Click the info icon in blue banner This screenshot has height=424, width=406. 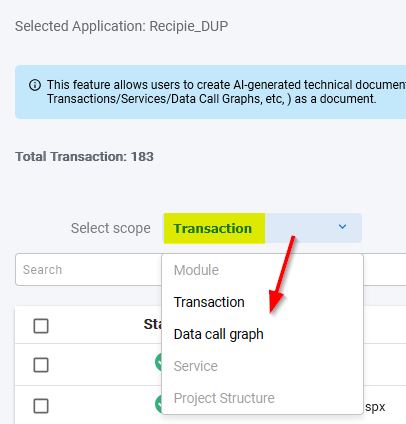tap(35, 85)
